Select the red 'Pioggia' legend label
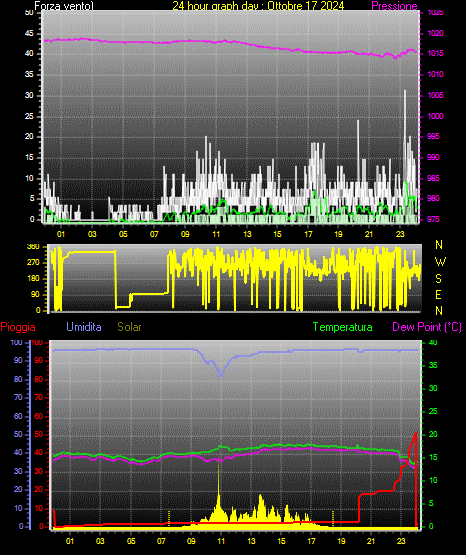Viewport: 466px width, 555px height. [18, 327]
